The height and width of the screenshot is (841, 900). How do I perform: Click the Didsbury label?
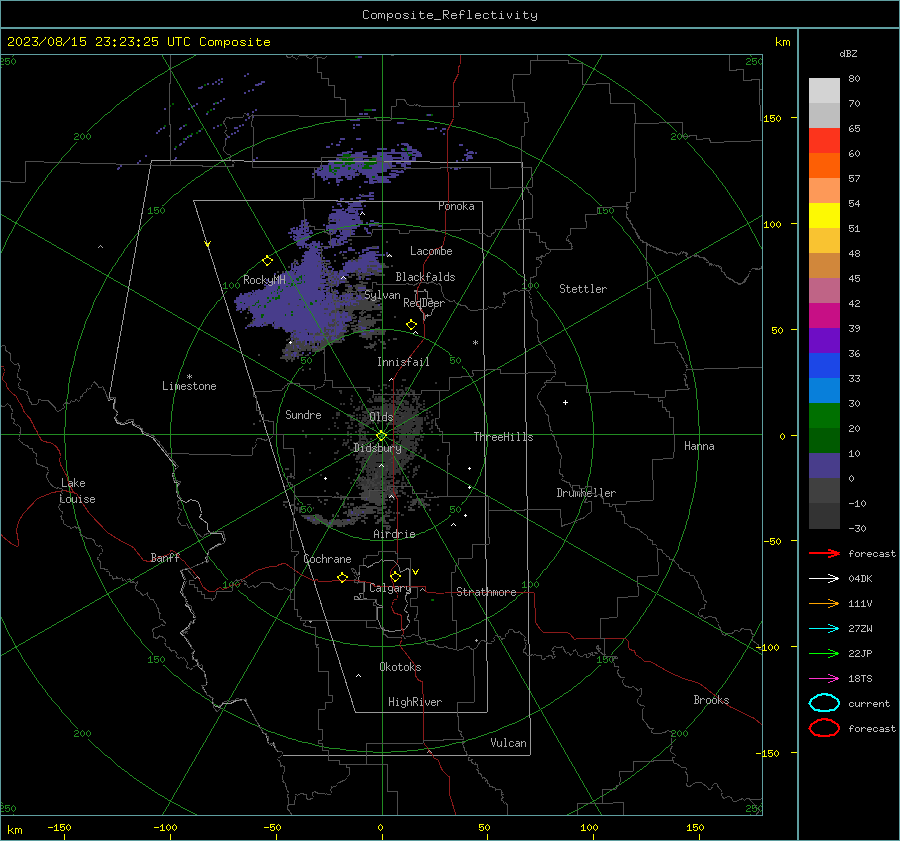(377, 448)
